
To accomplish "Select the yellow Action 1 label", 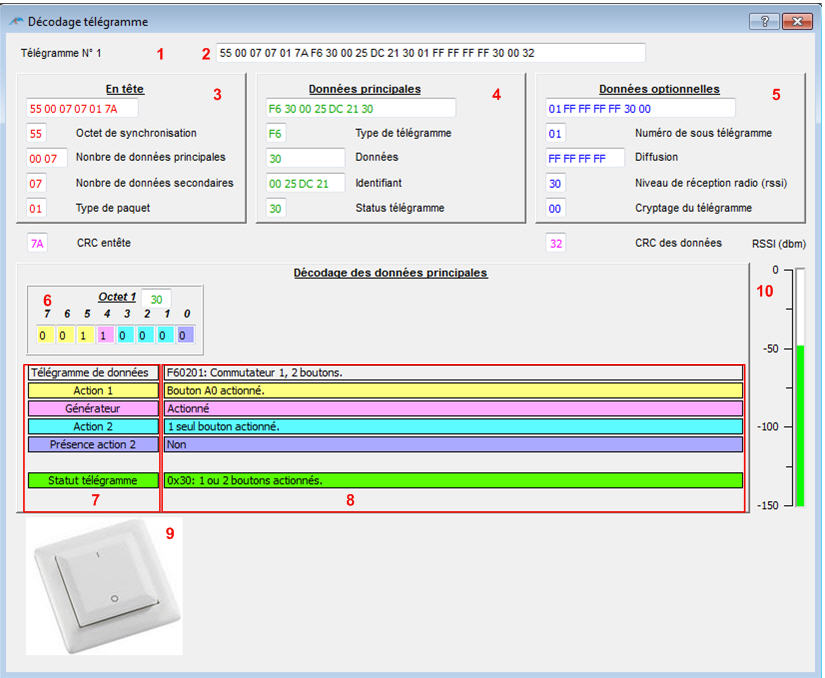I will pos(93,390).
